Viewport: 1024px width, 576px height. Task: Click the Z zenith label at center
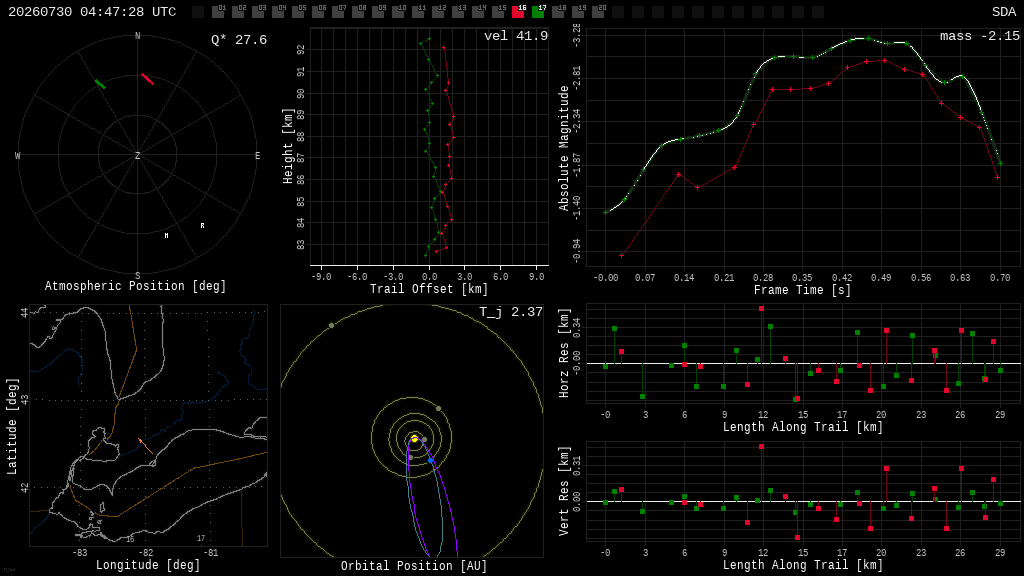click(138, 155)
